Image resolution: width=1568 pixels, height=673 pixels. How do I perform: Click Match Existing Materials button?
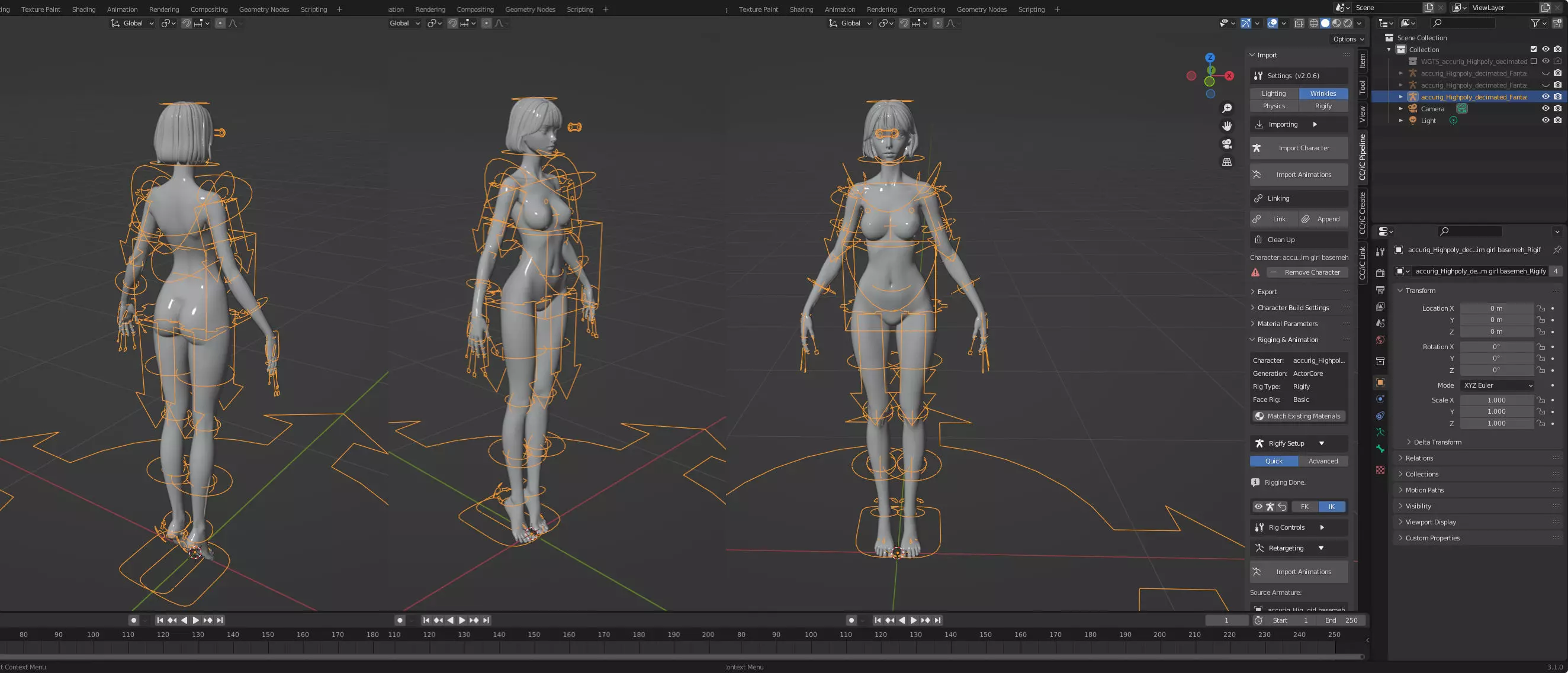tap(1298, 416)
